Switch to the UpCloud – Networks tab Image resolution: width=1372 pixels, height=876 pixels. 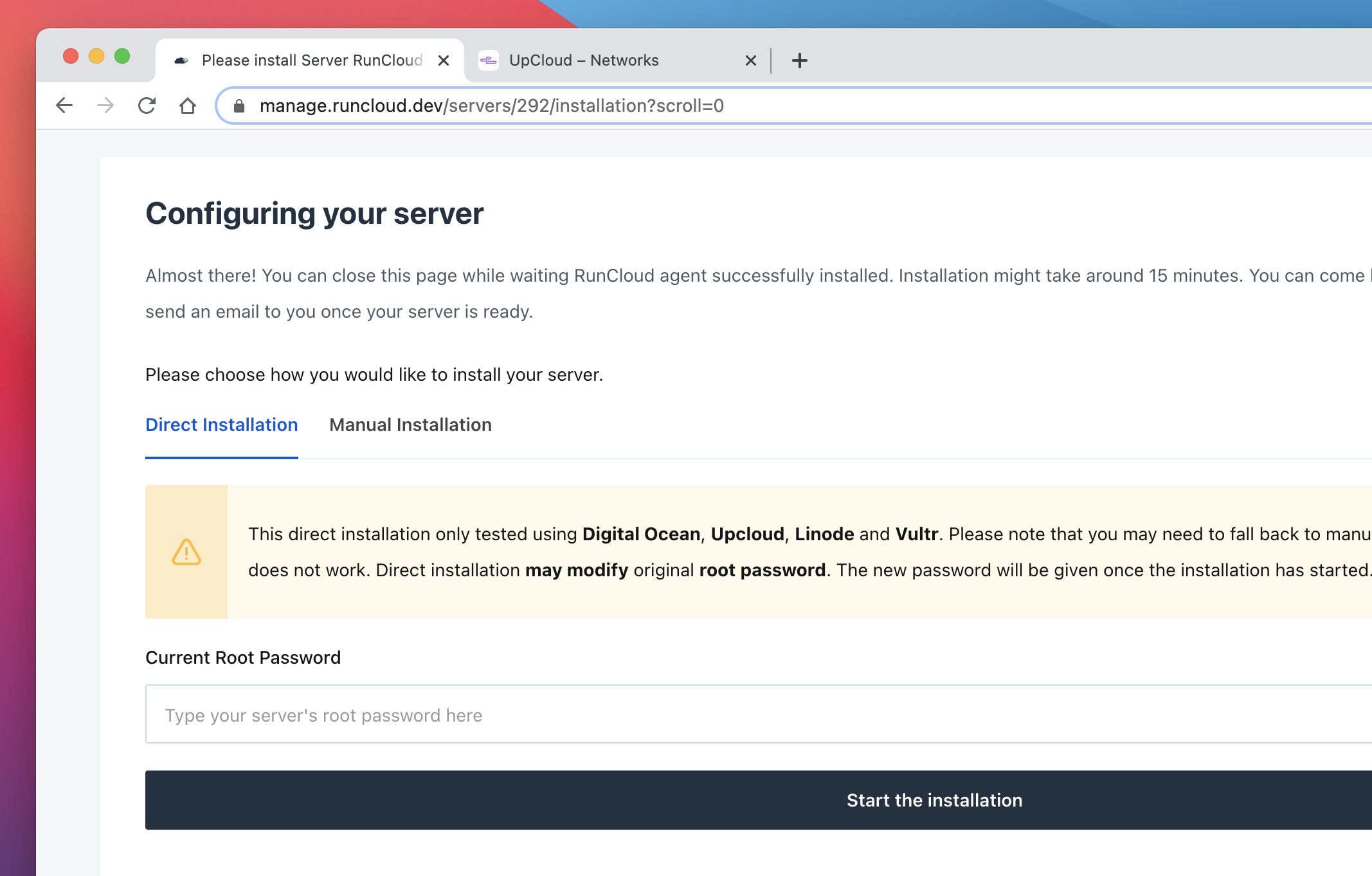617,60
